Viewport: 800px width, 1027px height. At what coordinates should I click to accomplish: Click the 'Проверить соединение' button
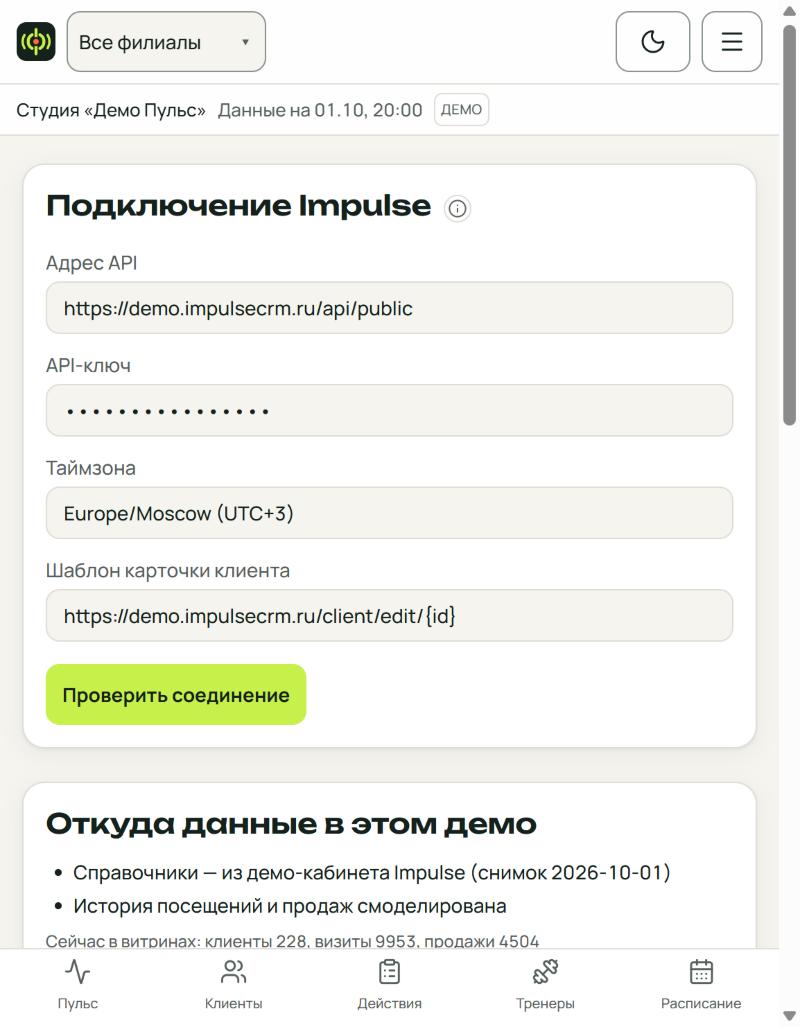[176, 695]
